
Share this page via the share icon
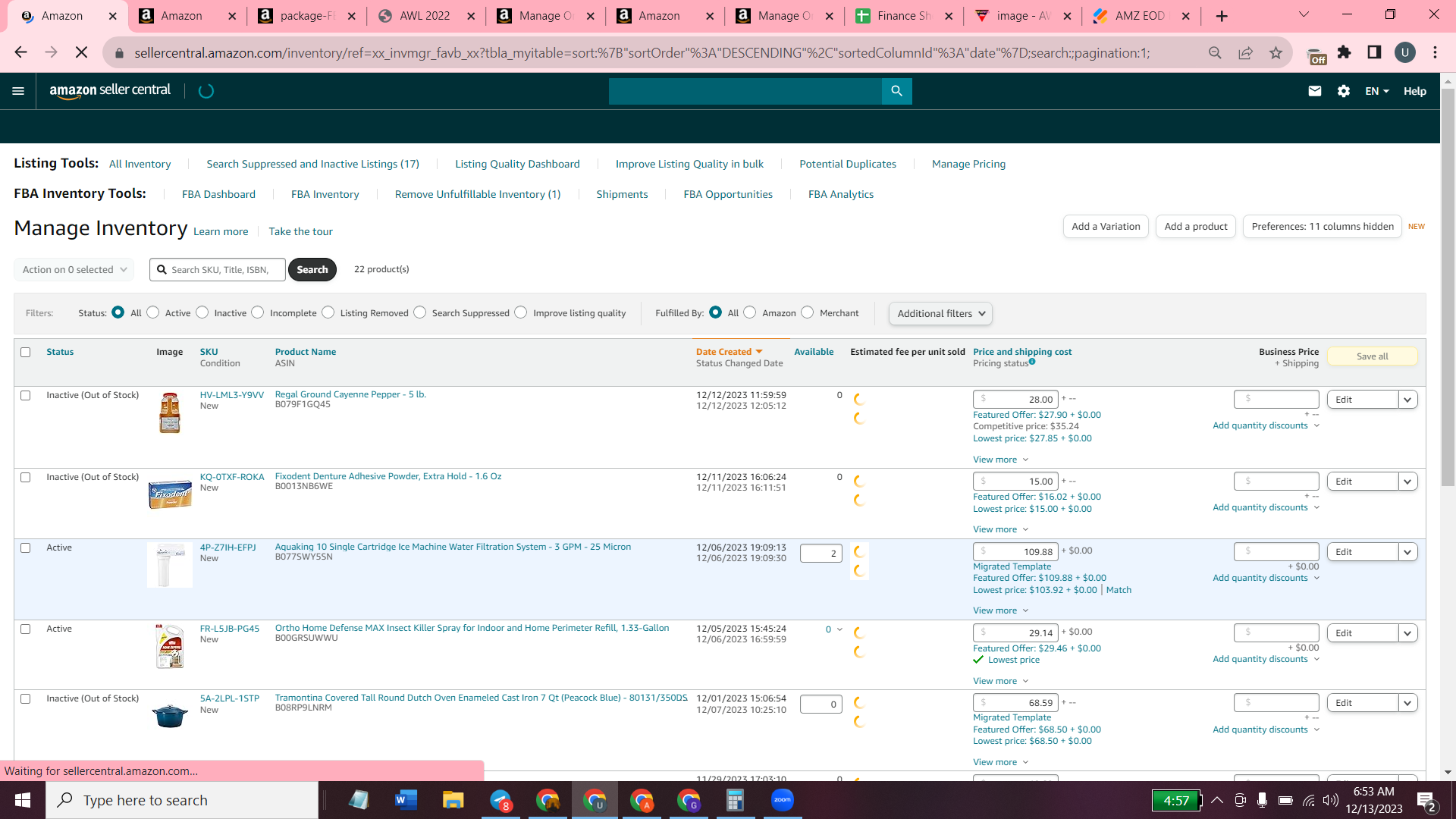[x=1245, y=52]
